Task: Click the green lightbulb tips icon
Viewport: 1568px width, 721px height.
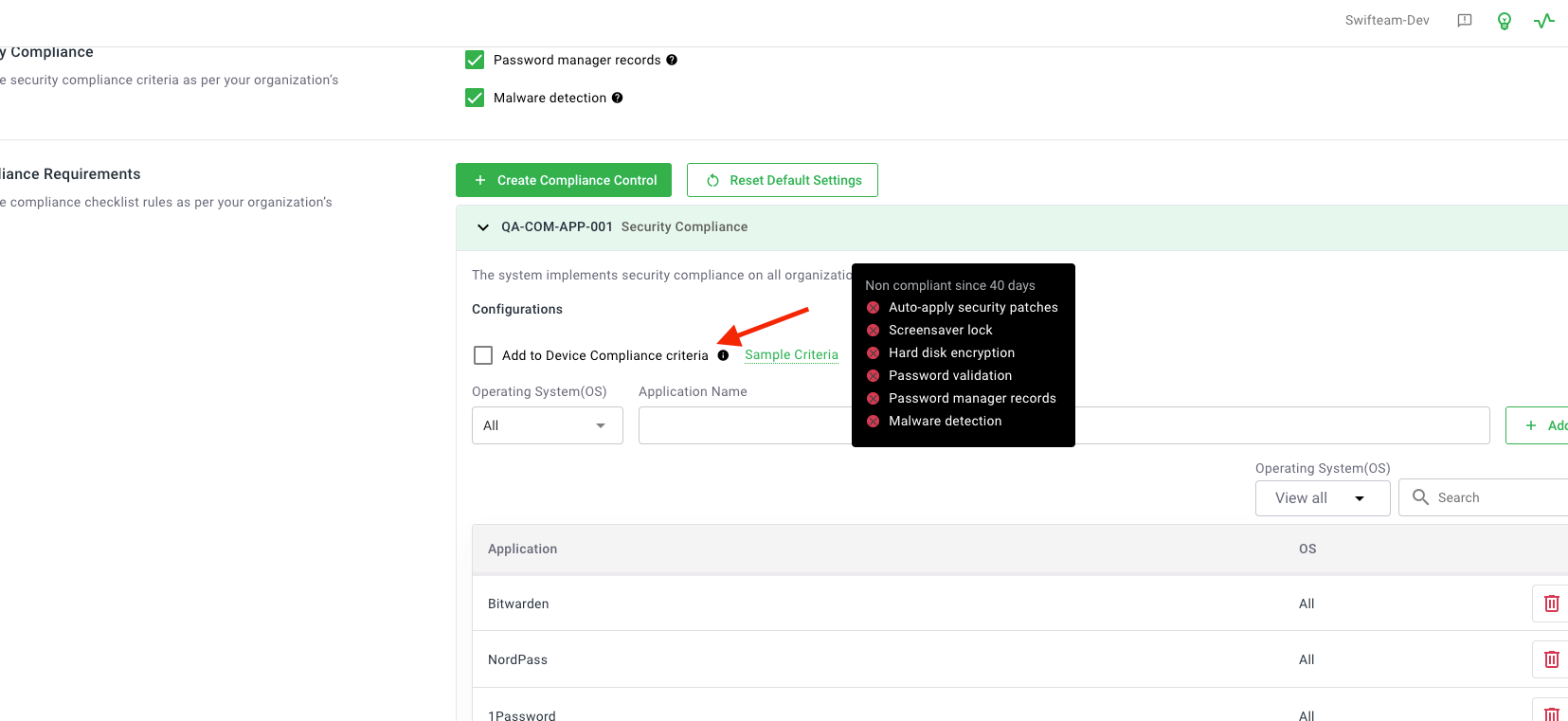Action: tap(1504, 21)
